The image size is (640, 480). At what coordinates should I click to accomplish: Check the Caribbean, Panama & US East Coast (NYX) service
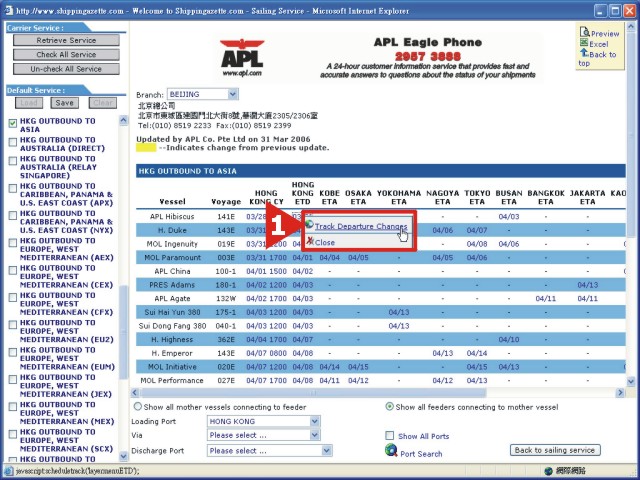(x=13, y=215)
